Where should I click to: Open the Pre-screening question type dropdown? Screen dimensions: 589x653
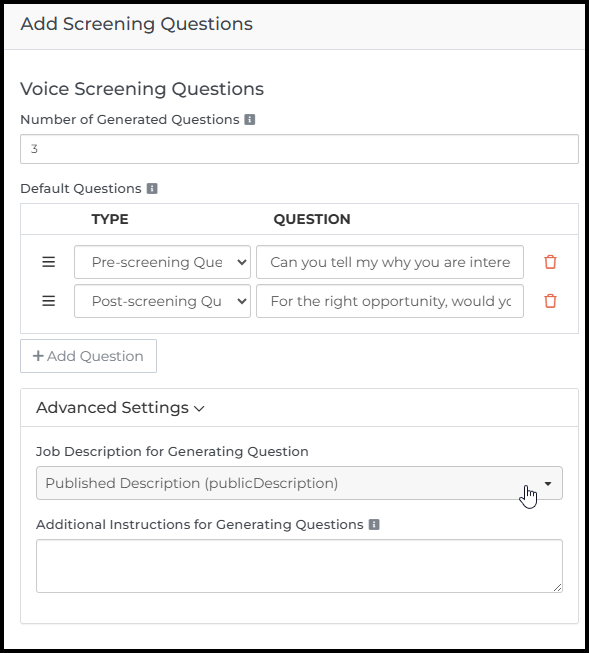[162, 262]
